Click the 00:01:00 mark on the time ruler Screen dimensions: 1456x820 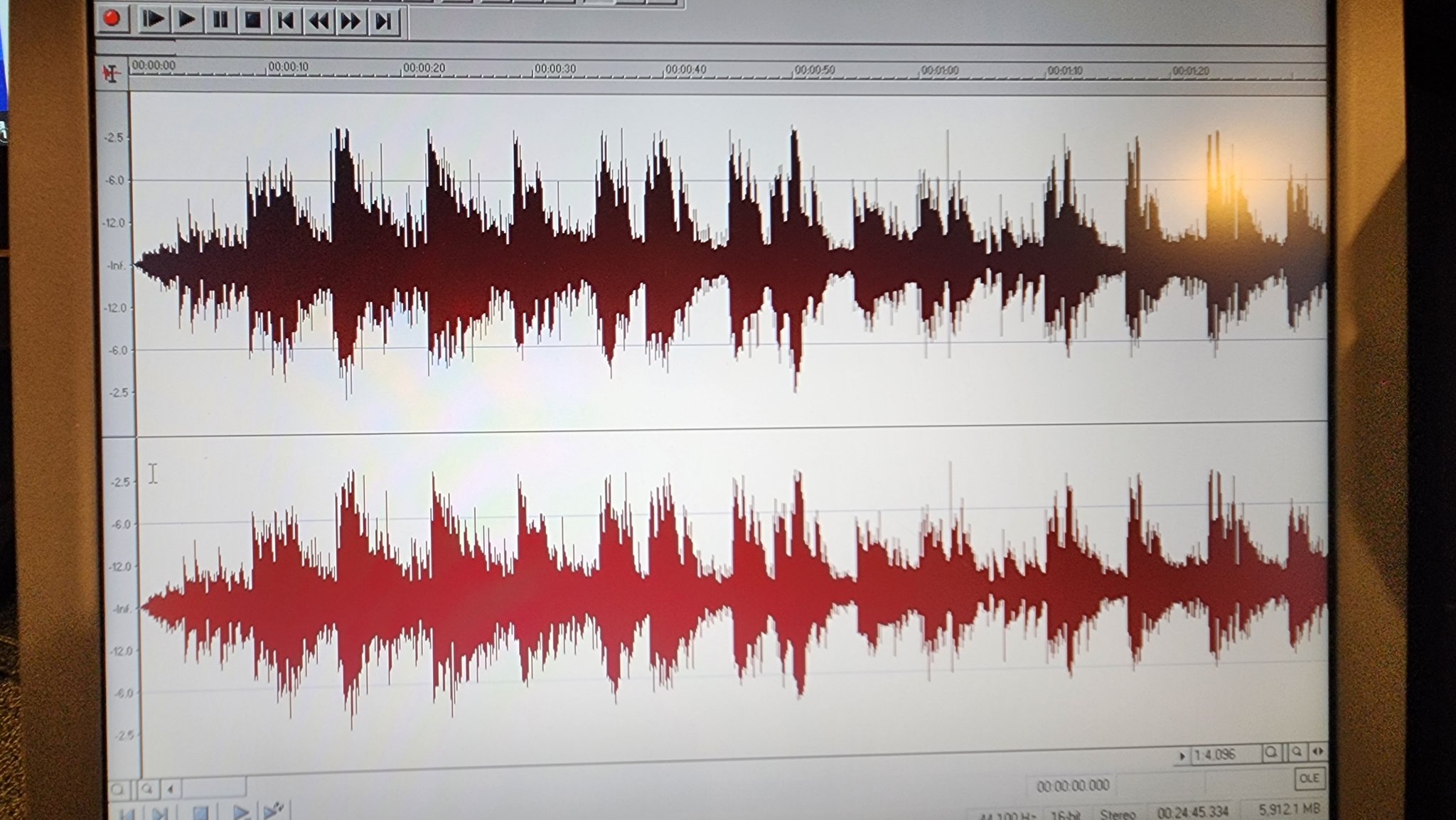point(939,71)
